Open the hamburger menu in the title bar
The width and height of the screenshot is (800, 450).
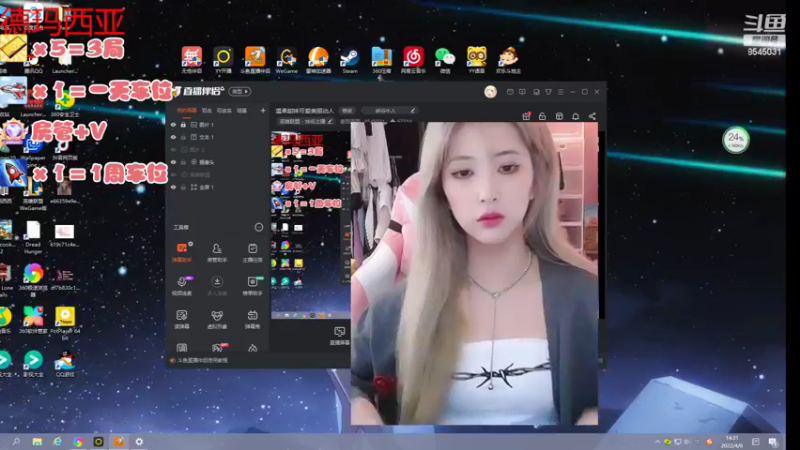pyautogui.click(x=561, y=92)
